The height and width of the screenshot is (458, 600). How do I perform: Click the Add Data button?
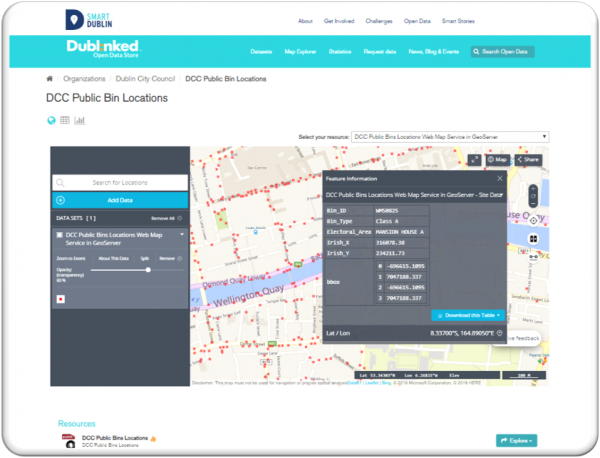120,200
